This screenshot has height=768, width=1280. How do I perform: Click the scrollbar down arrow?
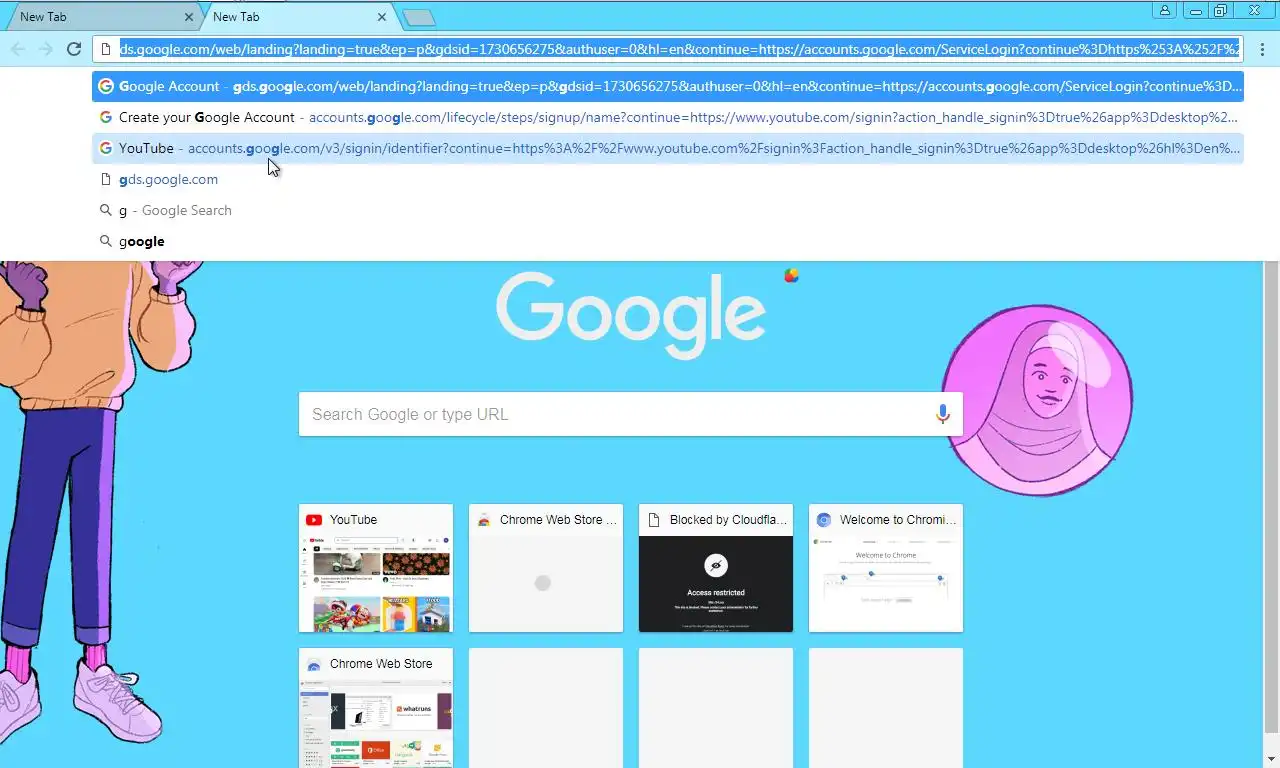coord(1272,760)
